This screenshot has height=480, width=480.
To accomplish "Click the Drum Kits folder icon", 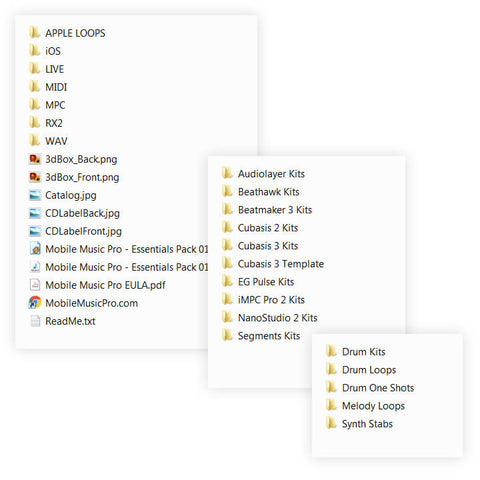I will pos(331,351).
